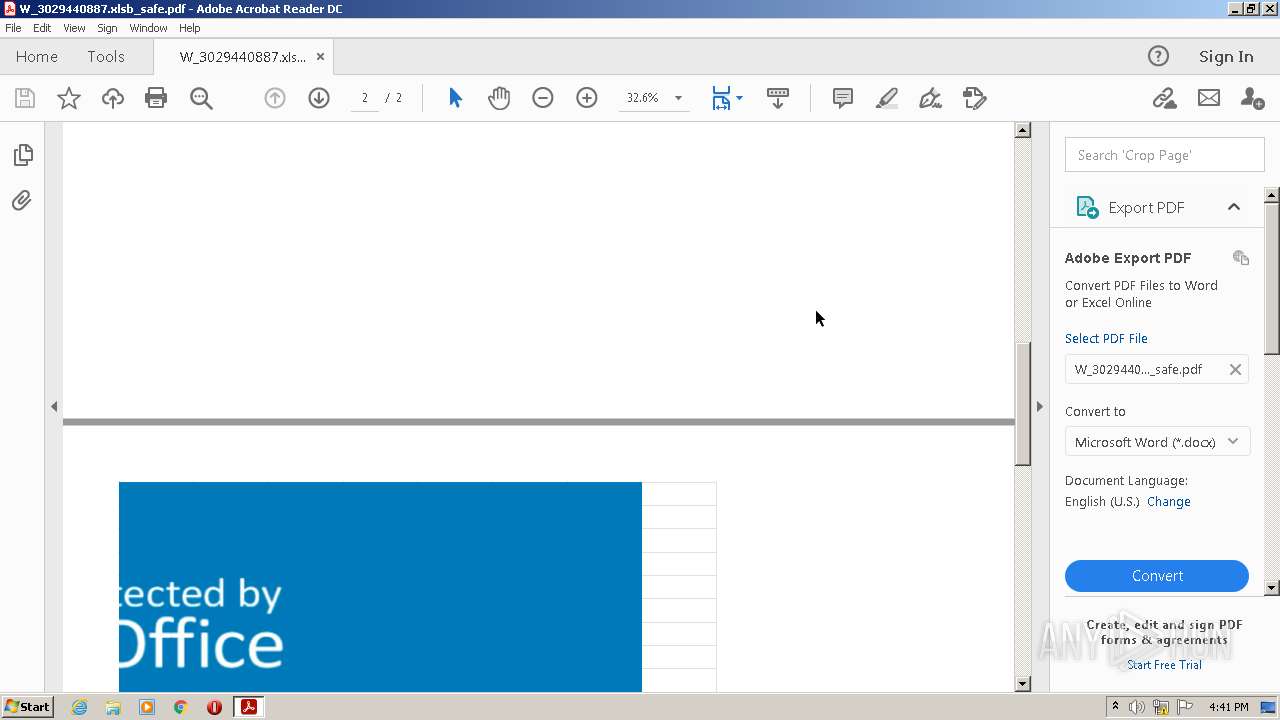Close the W_3029440887.xls document tab
This screenshot has height=720, width=1280.
click(320, 57)
